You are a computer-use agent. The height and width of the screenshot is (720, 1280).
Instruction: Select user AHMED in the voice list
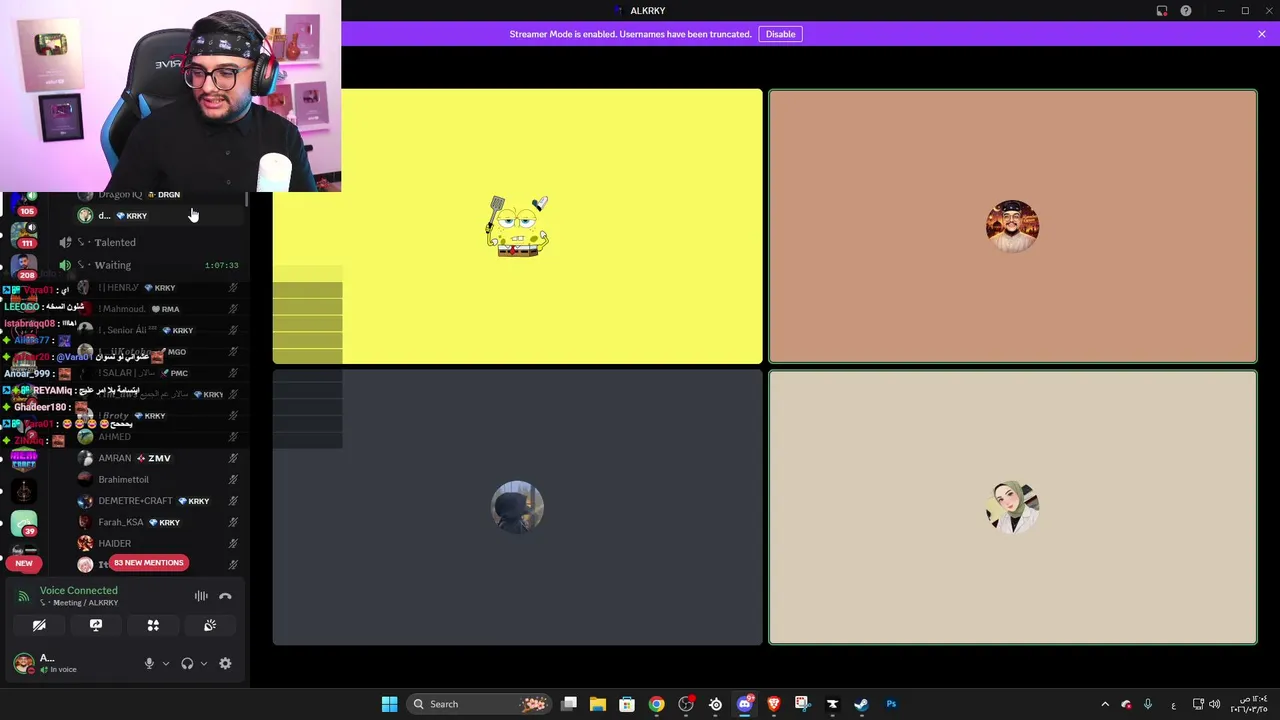point(115,437)
